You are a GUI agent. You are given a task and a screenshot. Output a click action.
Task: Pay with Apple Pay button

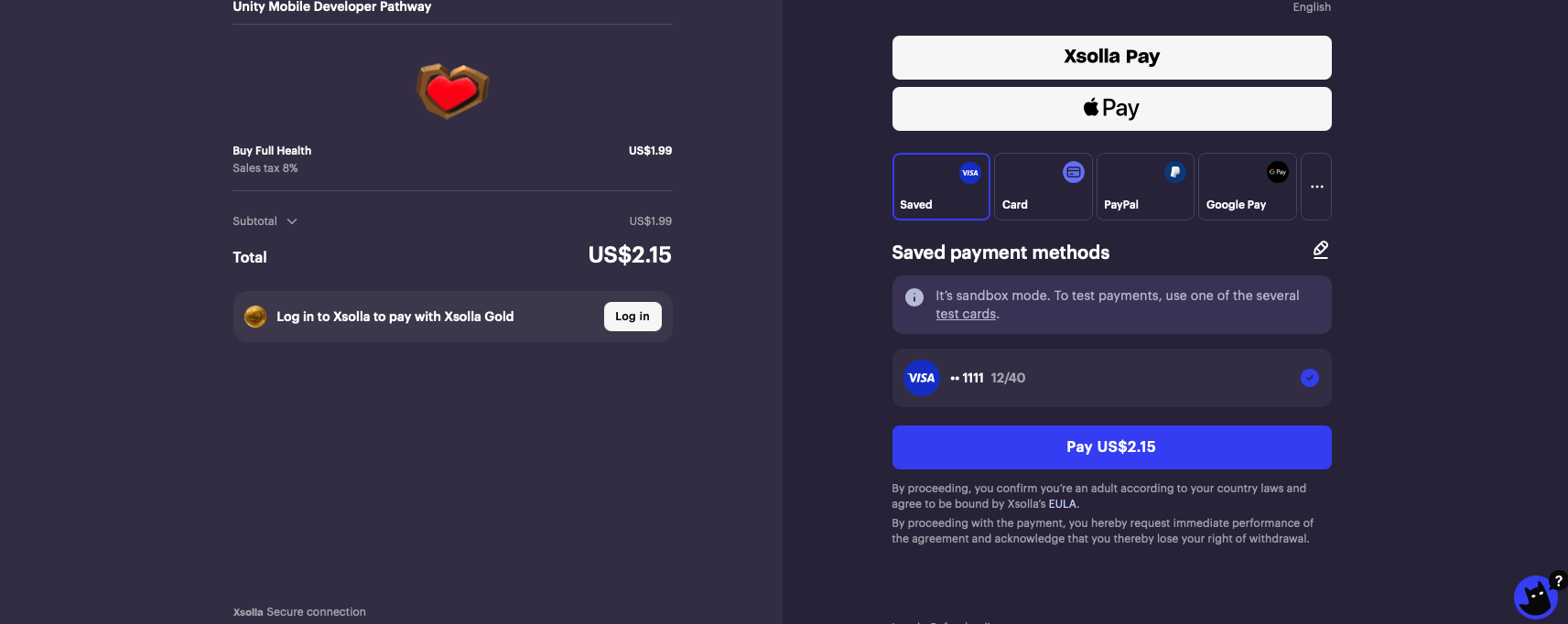[1111, 109]
